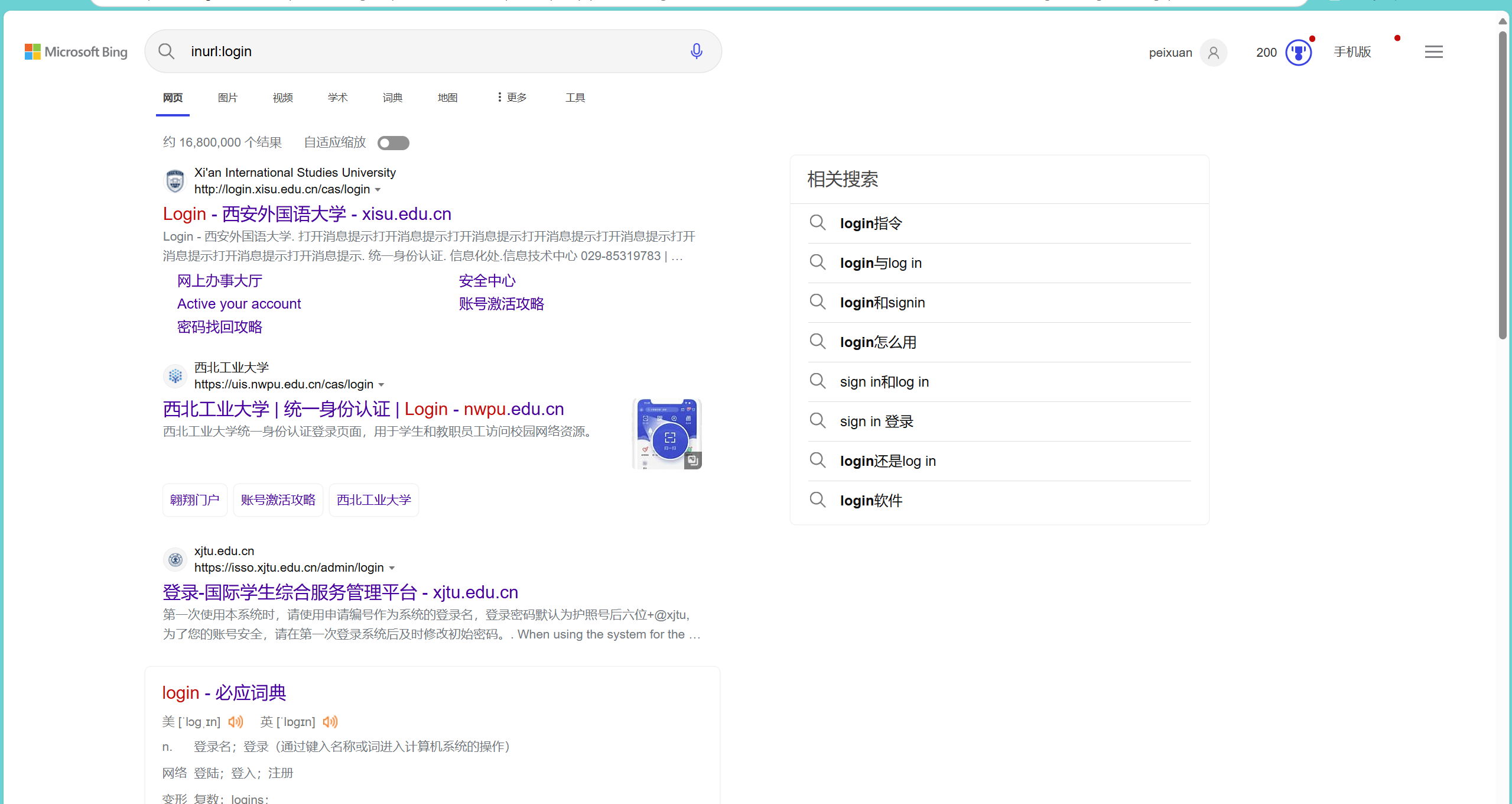The width and height of the screenshot is (1512, 804).
Task: Open Login - 西安外国语大学 result link
Action: [x=307, y=214]
